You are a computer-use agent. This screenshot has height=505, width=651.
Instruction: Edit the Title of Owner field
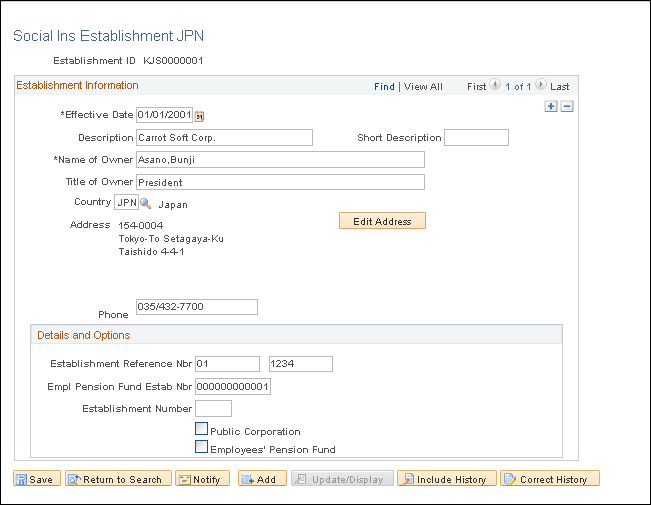280,182
